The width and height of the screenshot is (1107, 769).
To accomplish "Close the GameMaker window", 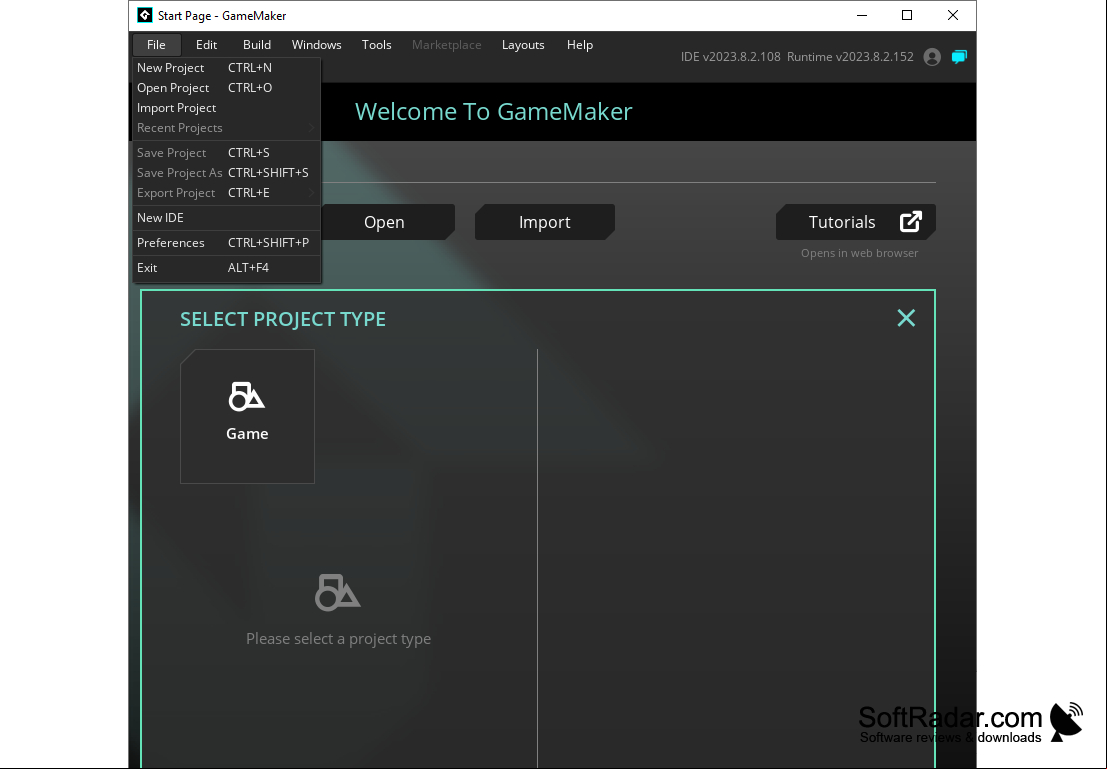I will coord(952,16).
